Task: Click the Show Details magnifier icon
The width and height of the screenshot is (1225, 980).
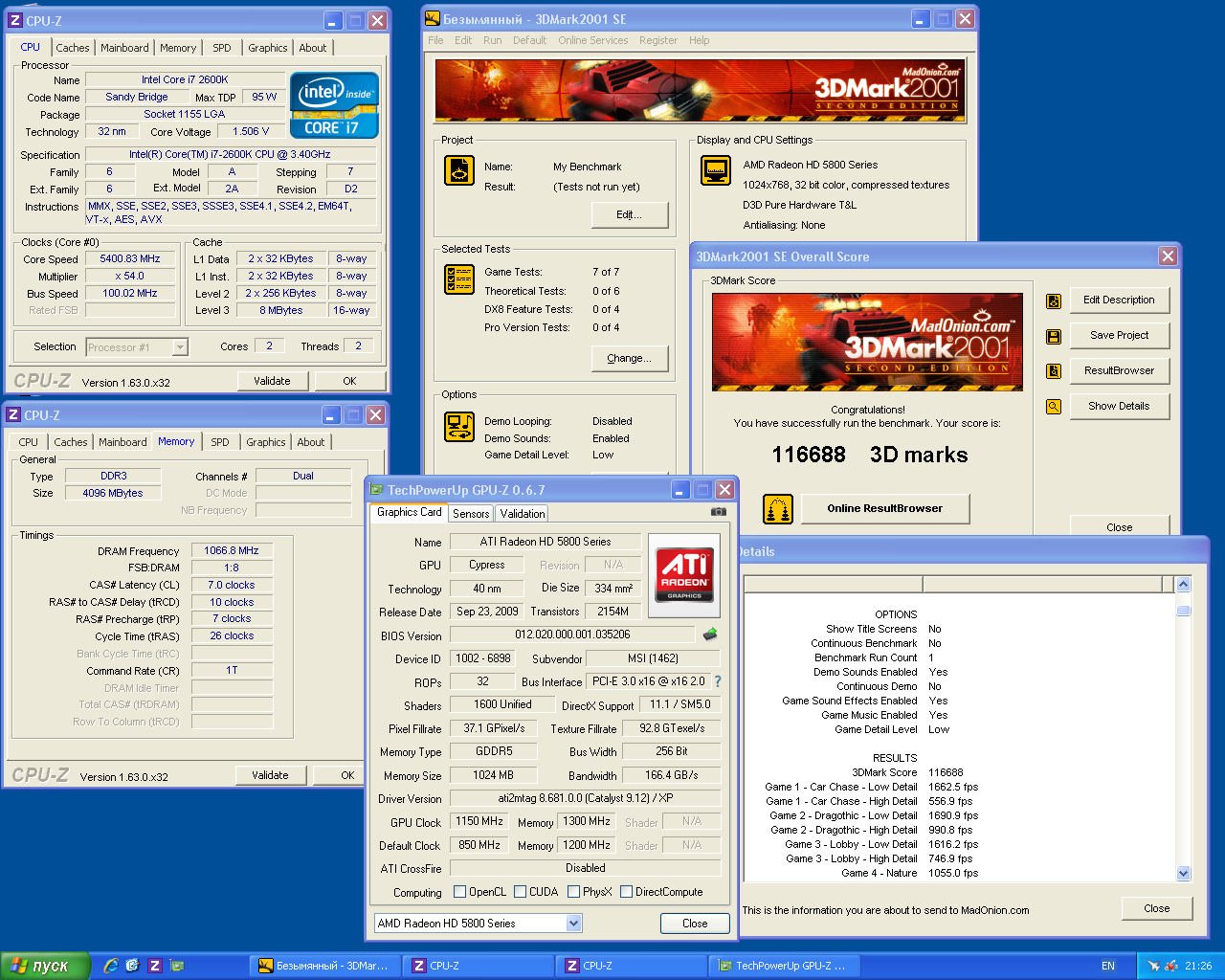Action: tap(1054, 407)
